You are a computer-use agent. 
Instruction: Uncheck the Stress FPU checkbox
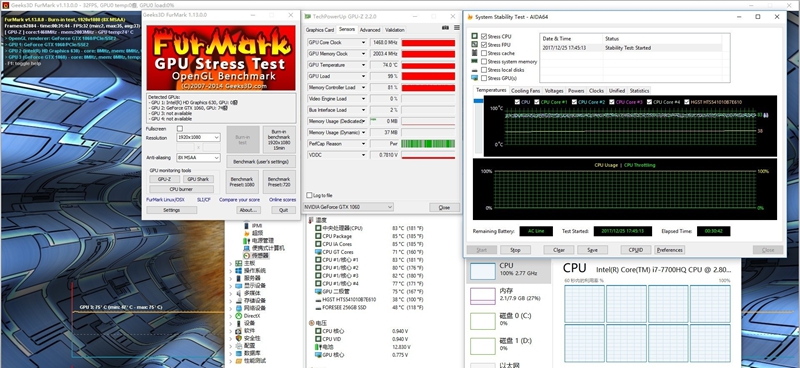484,45
